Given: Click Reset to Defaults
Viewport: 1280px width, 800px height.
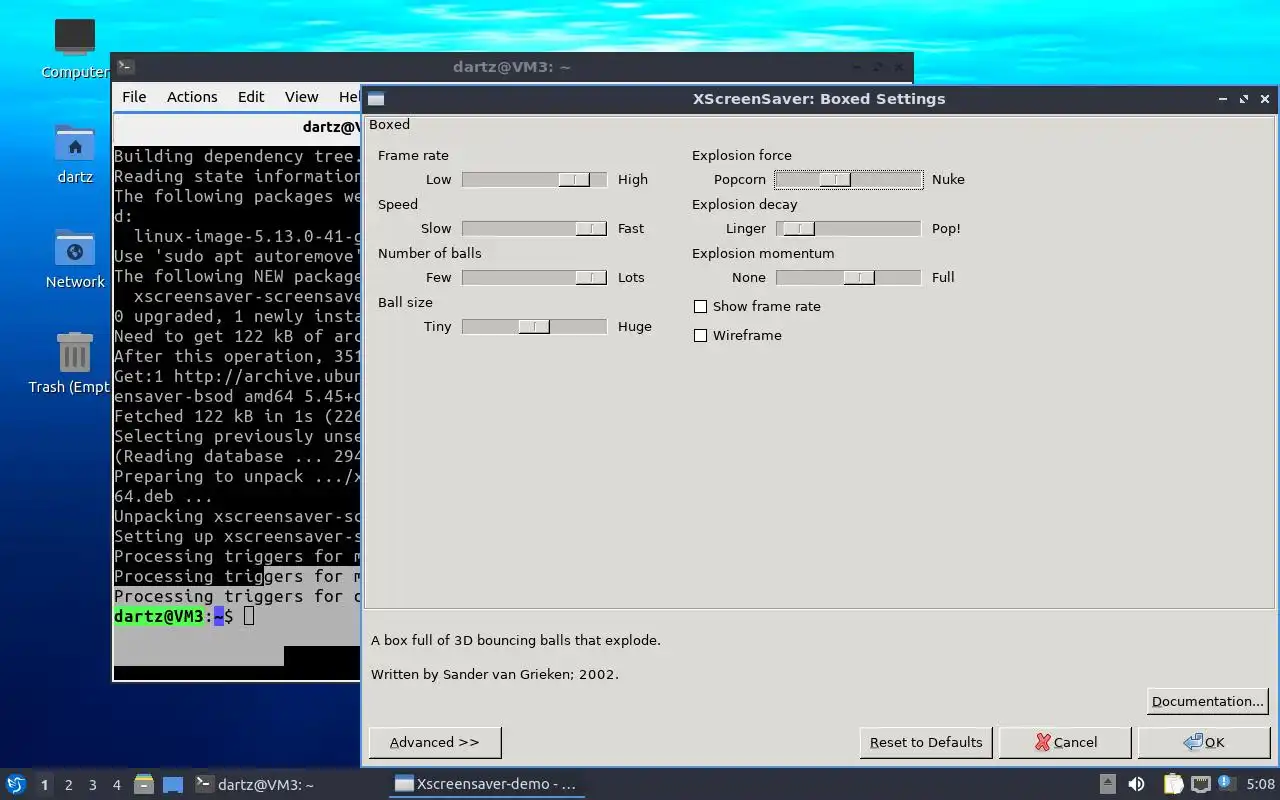Looking at the screenshot, I should [x=926, y=742].
